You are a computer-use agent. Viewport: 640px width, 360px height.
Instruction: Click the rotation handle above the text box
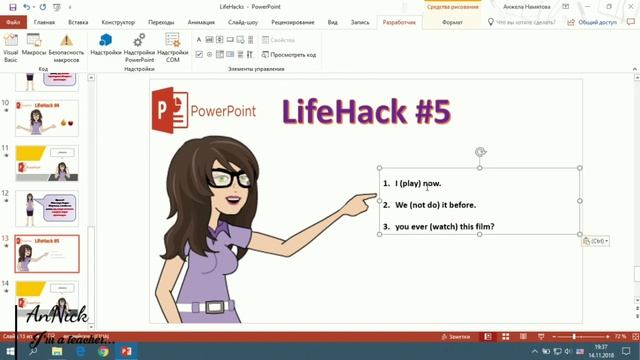click(x=480, y=152)
